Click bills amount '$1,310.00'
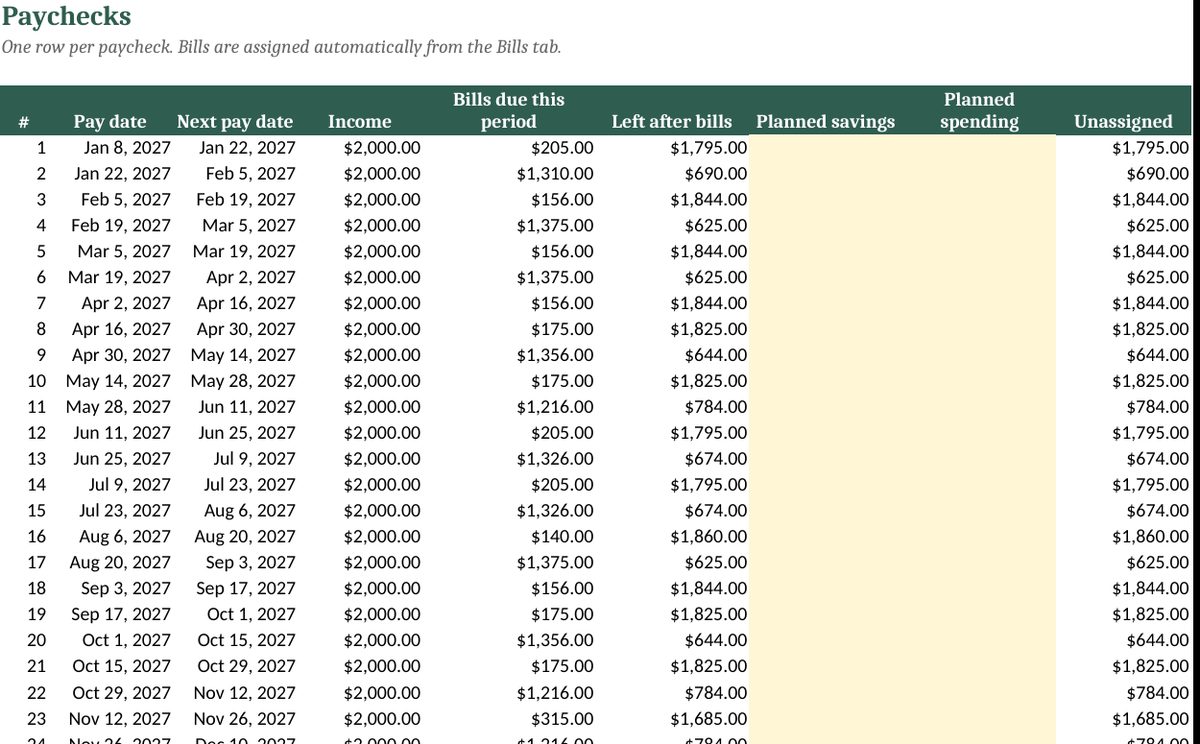The width and height of the screenshot is (1200, 744). coord(555,174)
